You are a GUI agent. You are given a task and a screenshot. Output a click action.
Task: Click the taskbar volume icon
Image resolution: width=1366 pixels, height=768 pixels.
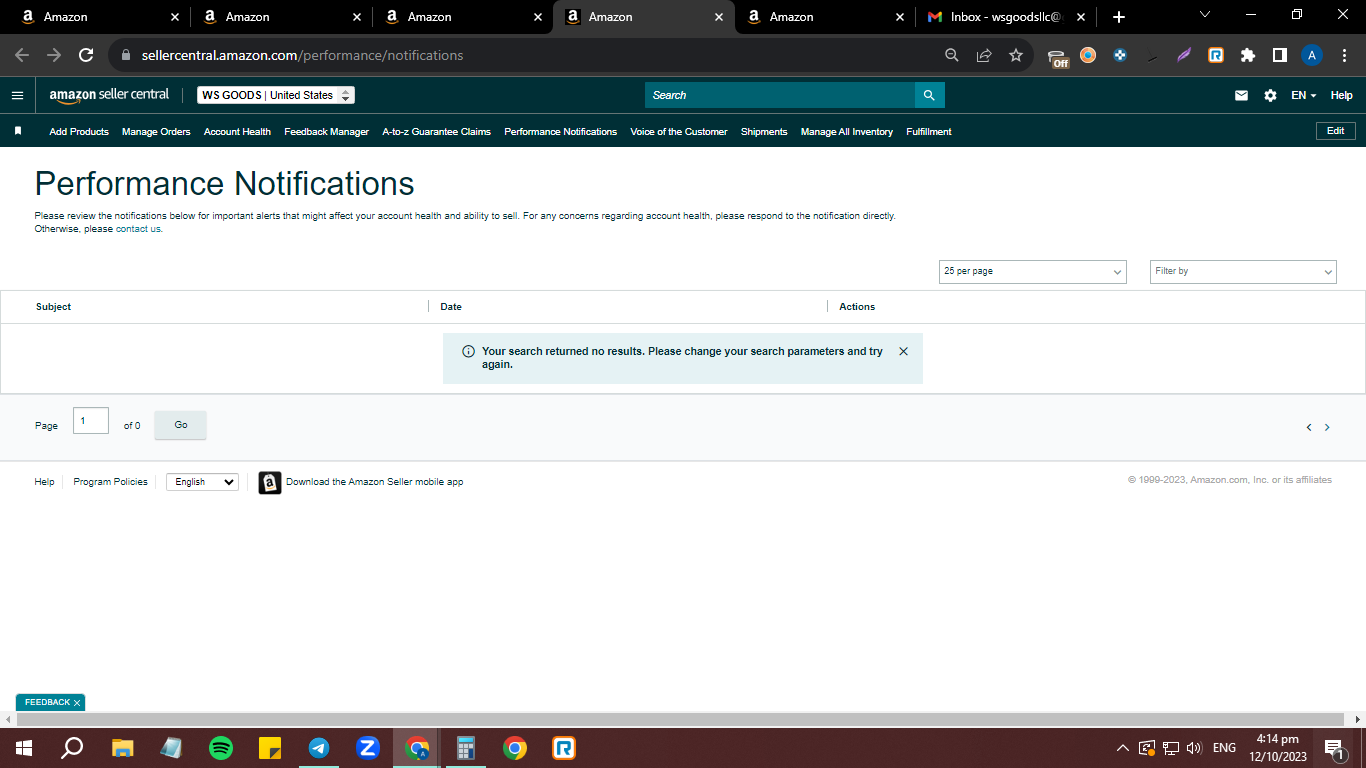pos(1193,748)
